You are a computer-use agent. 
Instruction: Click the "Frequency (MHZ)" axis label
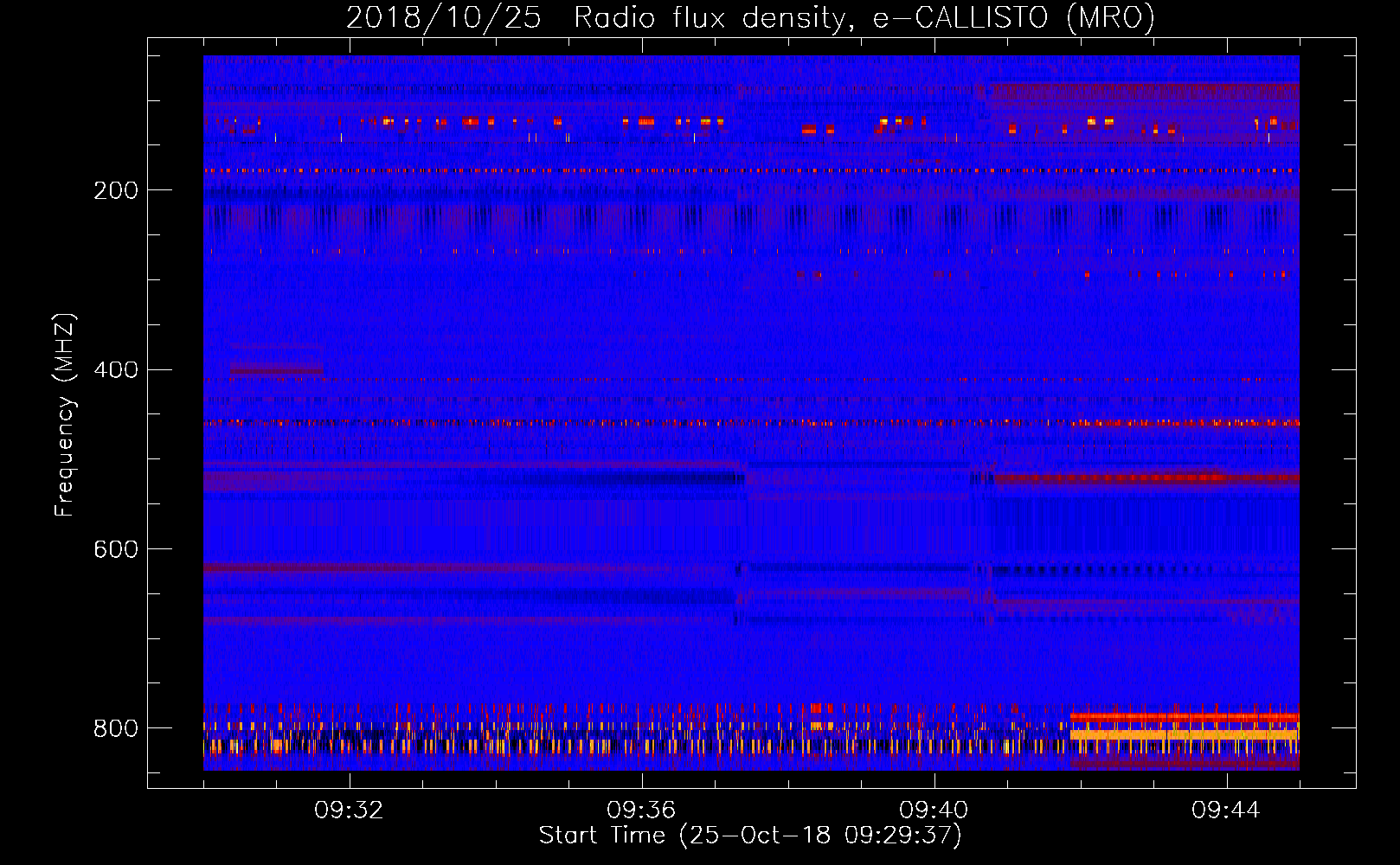click(65, 415)
